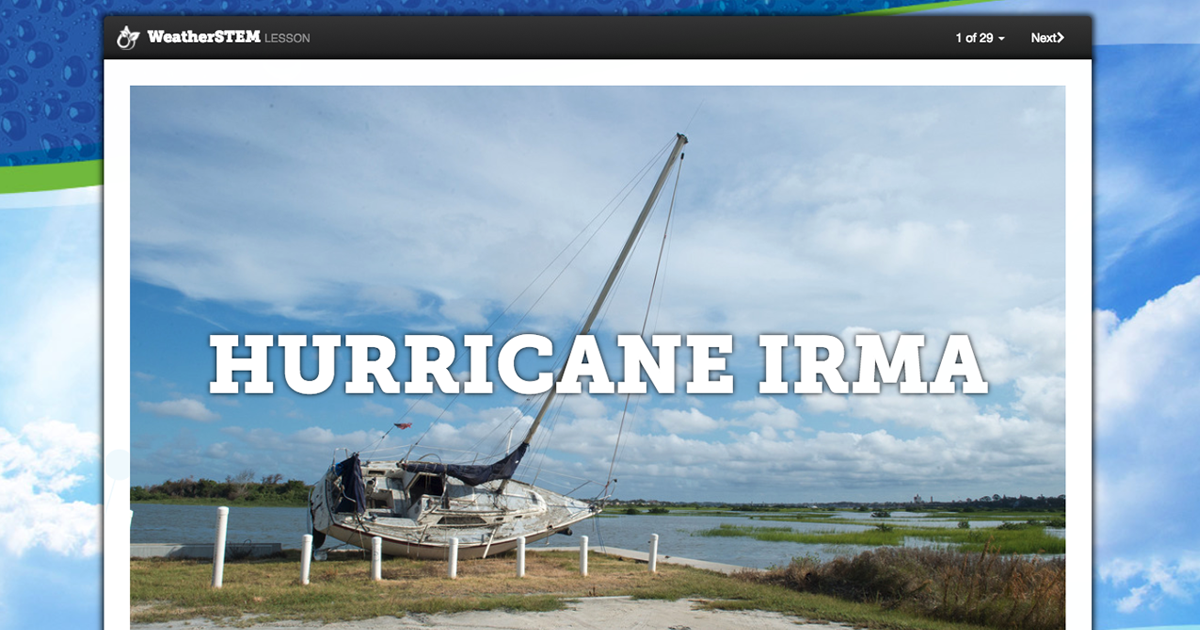The height and width of the screenshot is (630, 1200).
Task: Select the small triangle after the slide counter
Action: 1003,38
